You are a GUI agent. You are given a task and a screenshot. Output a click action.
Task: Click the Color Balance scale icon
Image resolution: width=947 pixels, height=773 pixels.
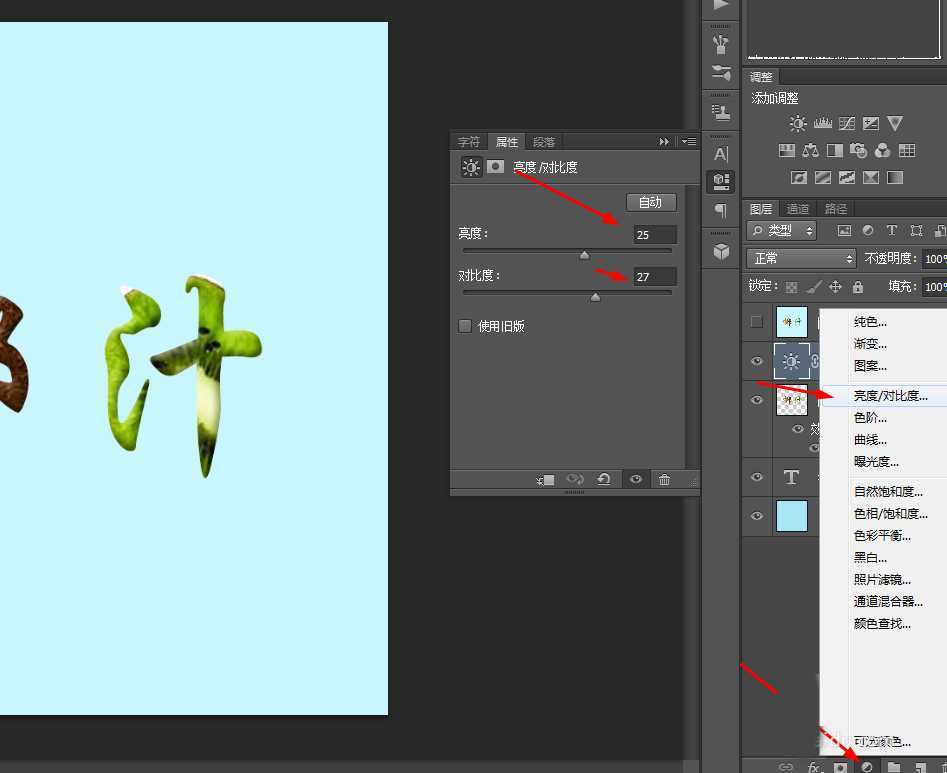pyautogui.click(x=811, y=150)
